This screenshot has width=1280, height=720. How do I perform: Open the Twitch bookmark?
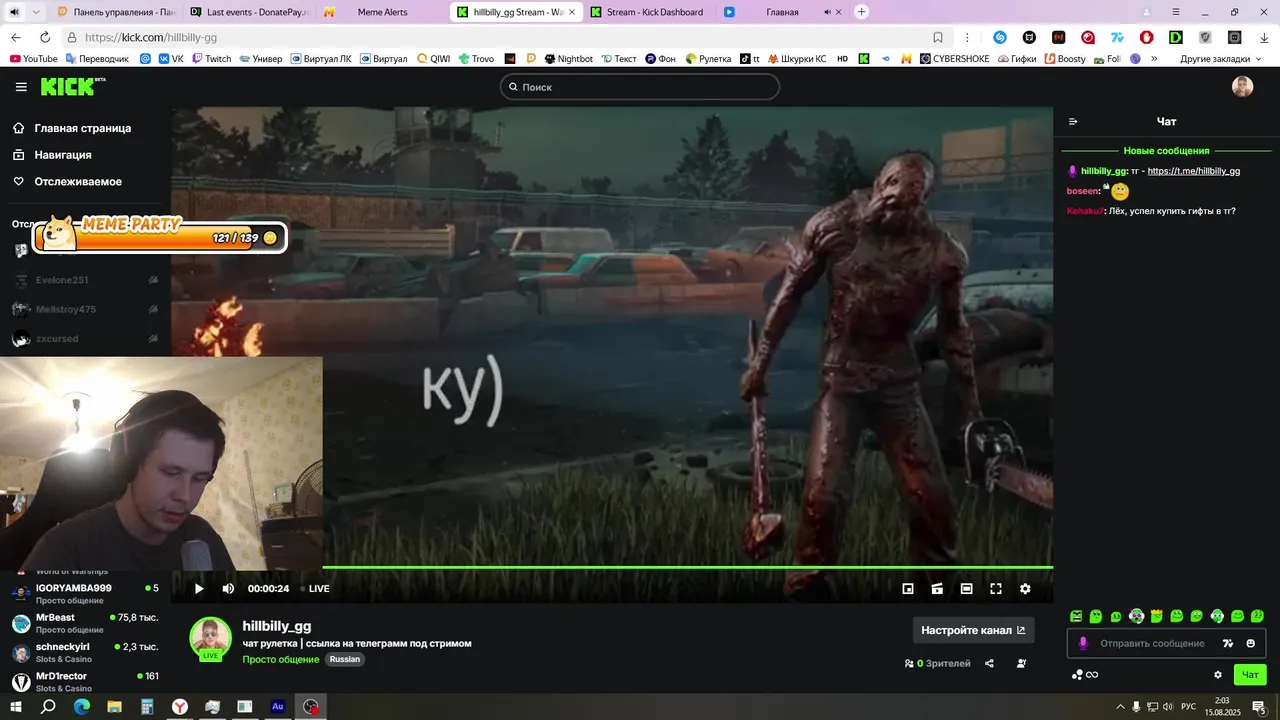(211, 59)
